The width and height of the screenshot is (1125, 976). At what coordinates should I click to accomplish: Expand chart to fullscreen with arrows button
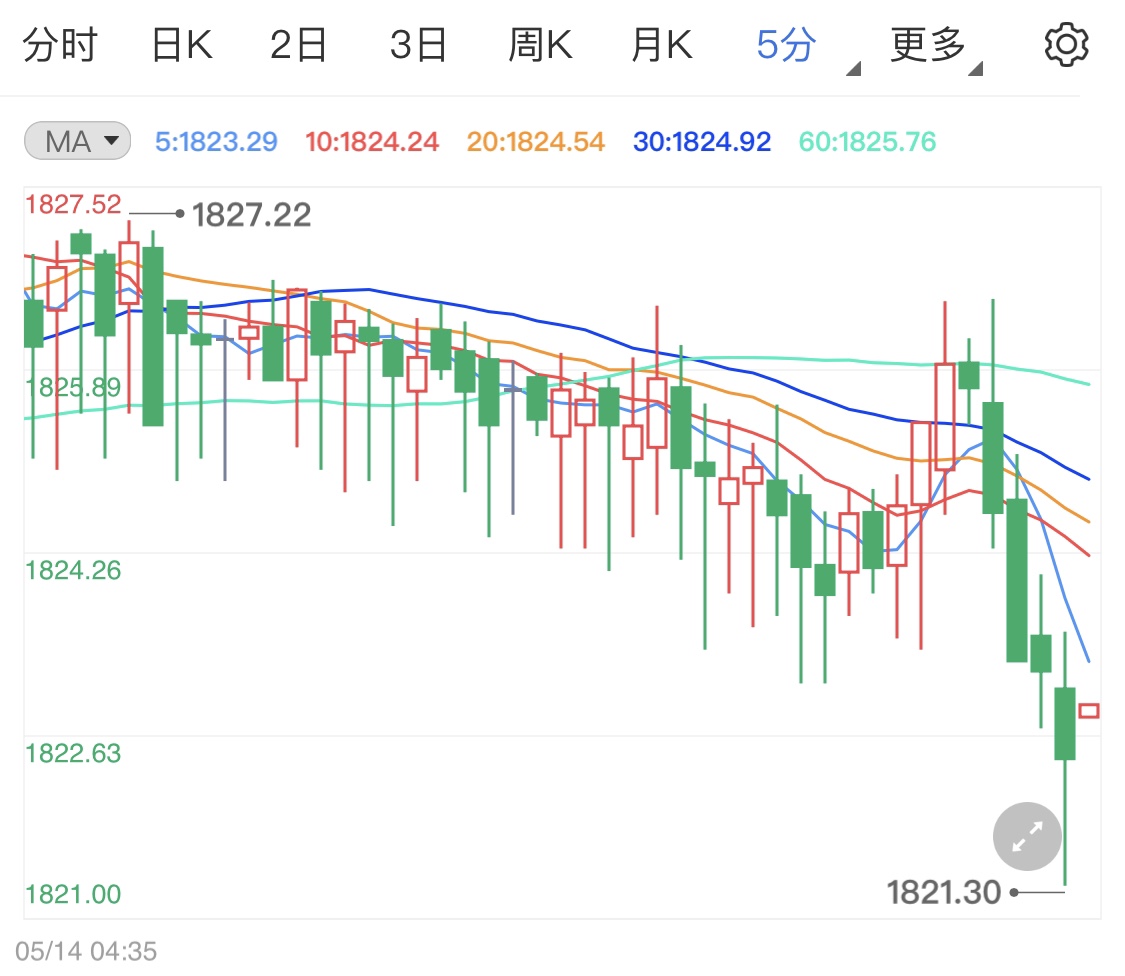click(1027, 836)
